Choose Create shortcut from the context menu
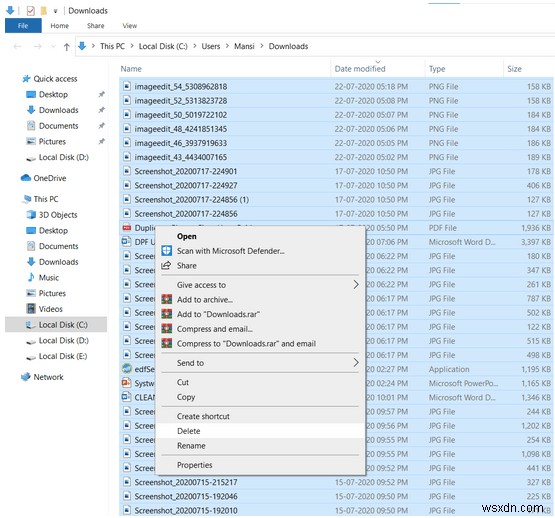 pos(260,416)
